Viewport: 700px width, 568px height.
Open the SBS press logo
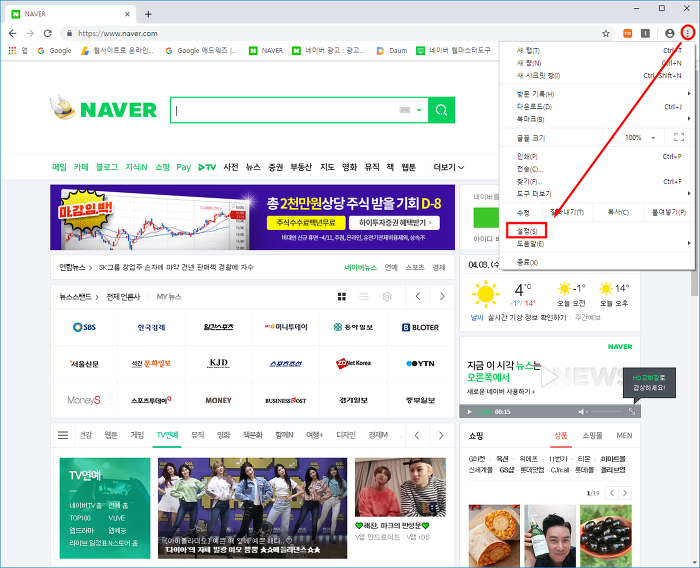84,327
